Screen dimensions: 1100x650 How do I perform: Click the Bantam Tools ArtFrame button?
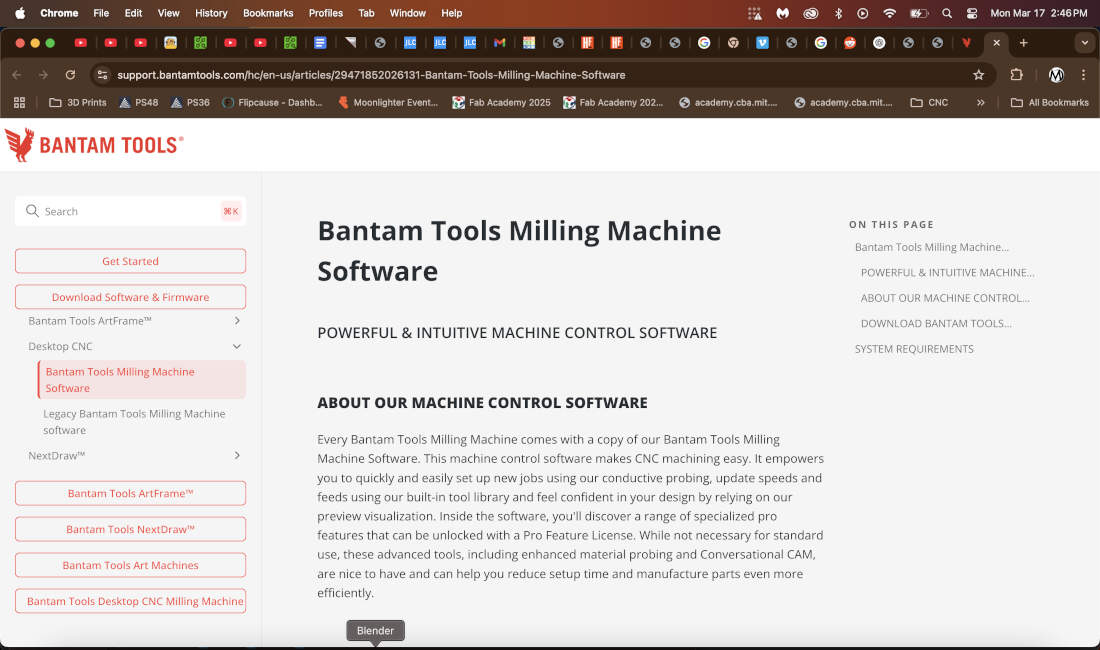coord(130,493)
